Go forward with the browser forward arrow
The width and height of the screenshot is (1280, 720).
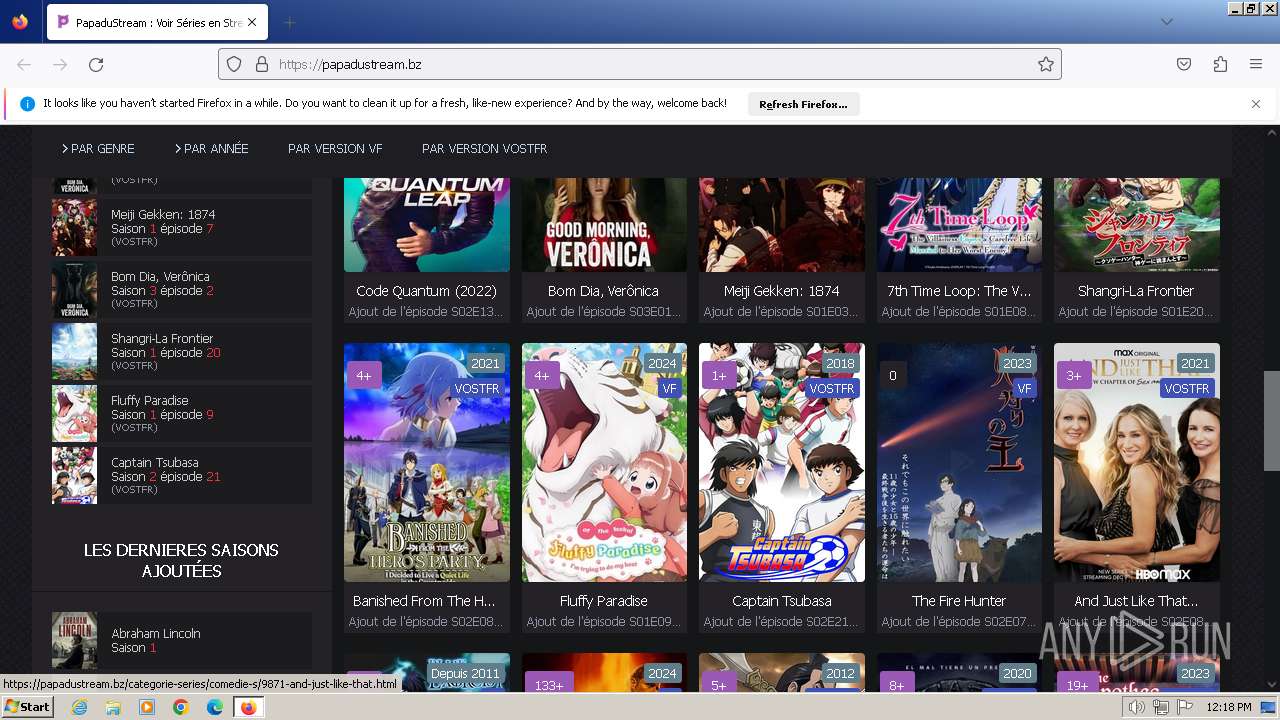pyautogui.click(x=60, y=64)
